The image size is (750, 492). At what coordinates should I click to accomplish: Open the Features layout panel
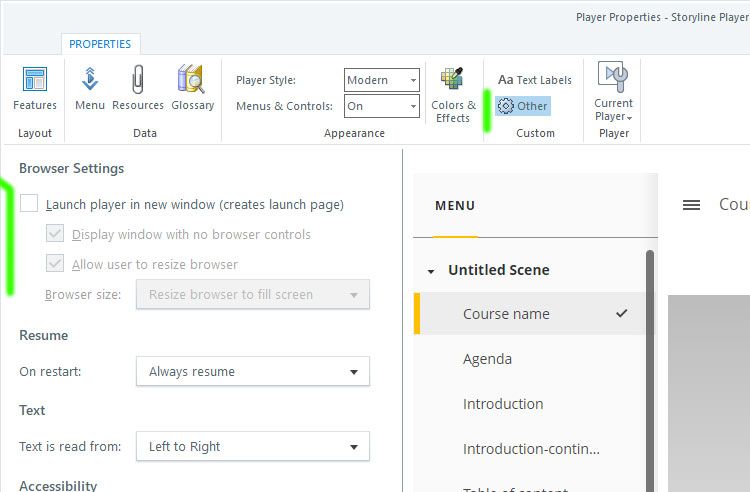tap(35, 88)
